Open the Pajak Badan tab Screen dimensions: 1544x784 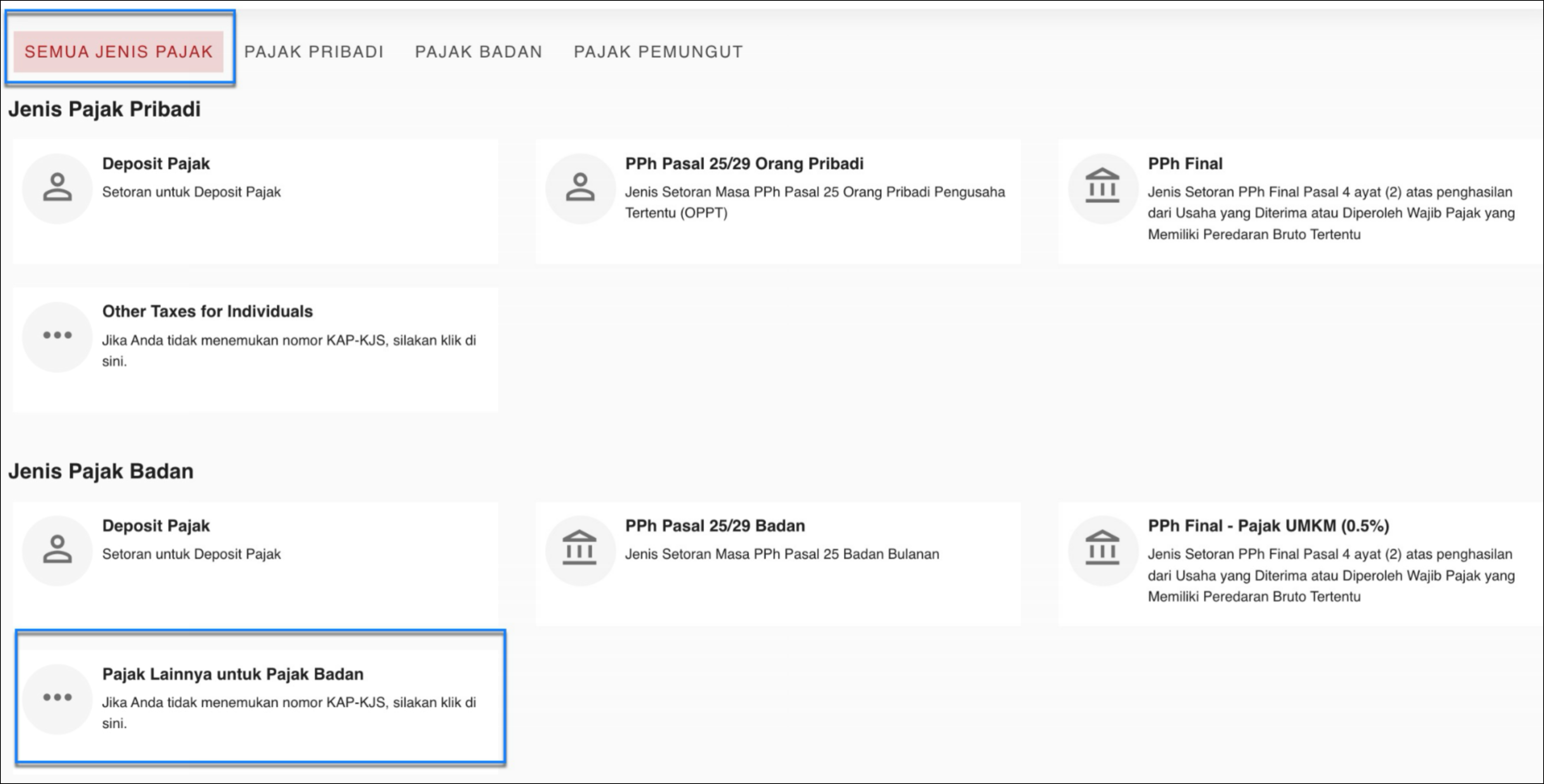[x=478, y=52]
